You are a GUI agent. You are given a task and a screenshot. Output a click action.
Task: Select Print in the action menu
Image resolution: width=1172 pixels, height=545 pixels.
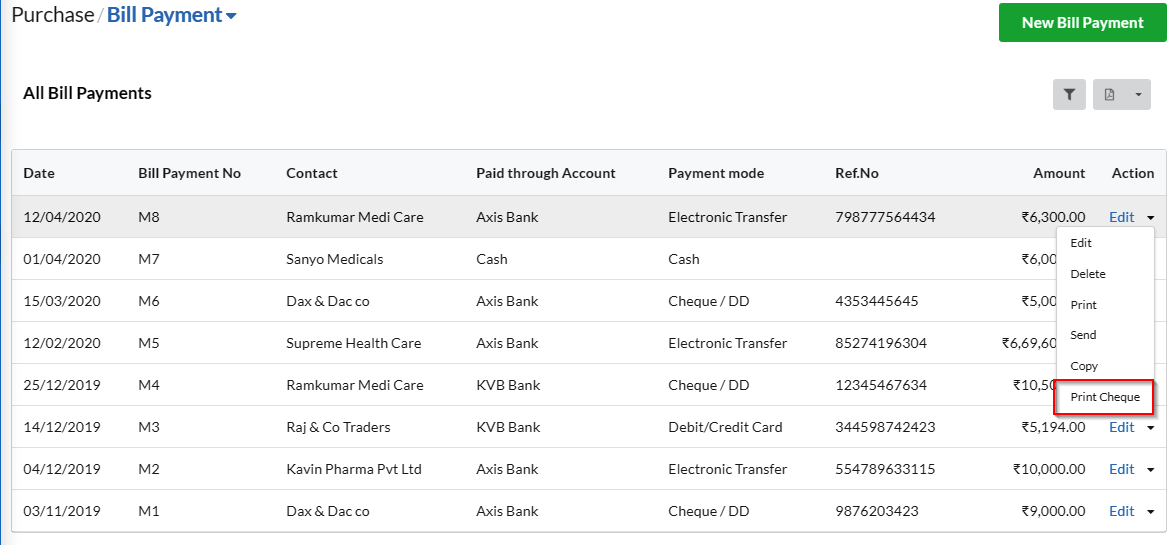[x=1083, y=305]
